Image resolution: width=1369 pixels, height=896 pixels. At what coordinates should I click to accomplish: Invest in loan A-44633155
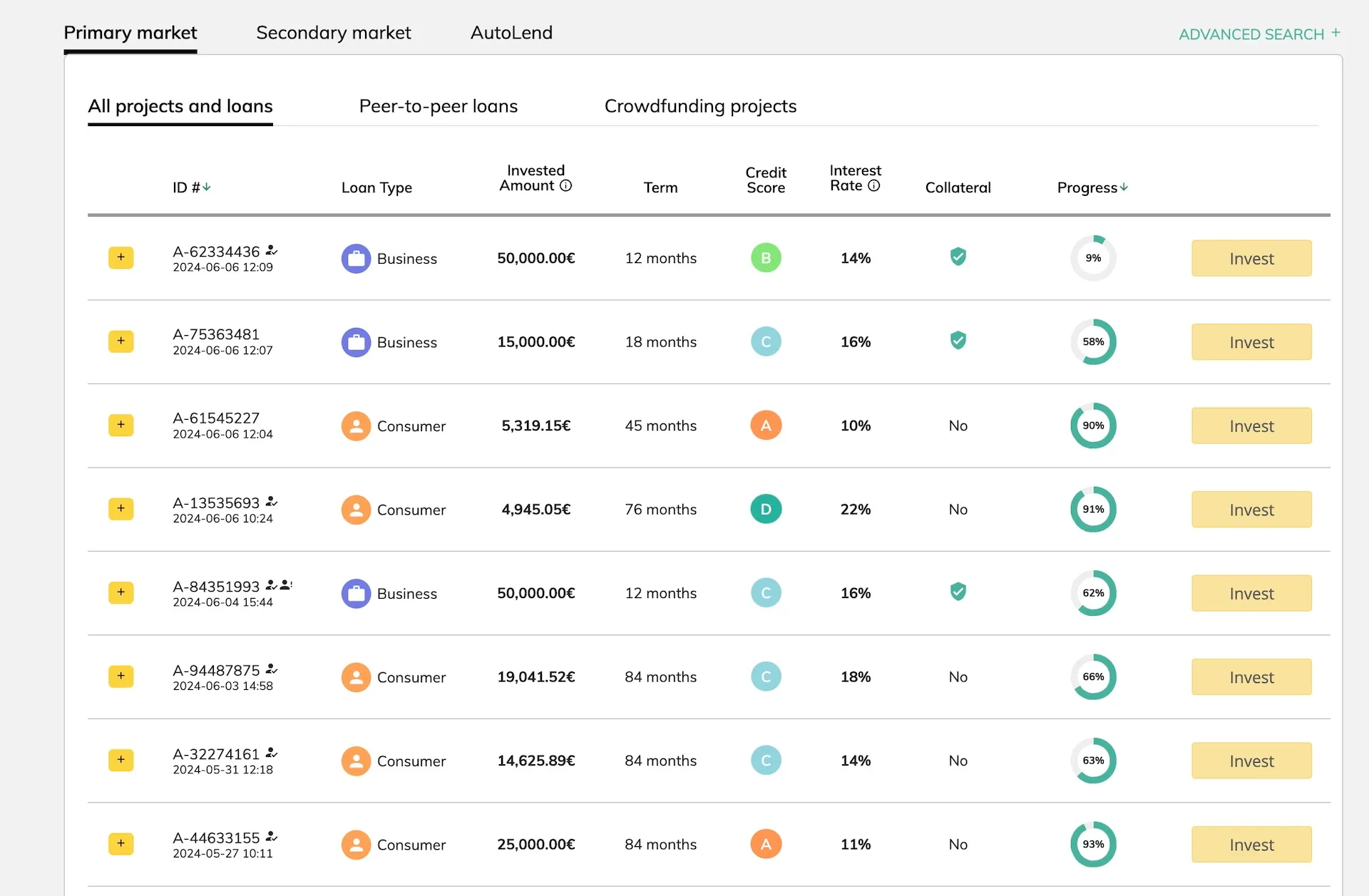[1251, 845]
